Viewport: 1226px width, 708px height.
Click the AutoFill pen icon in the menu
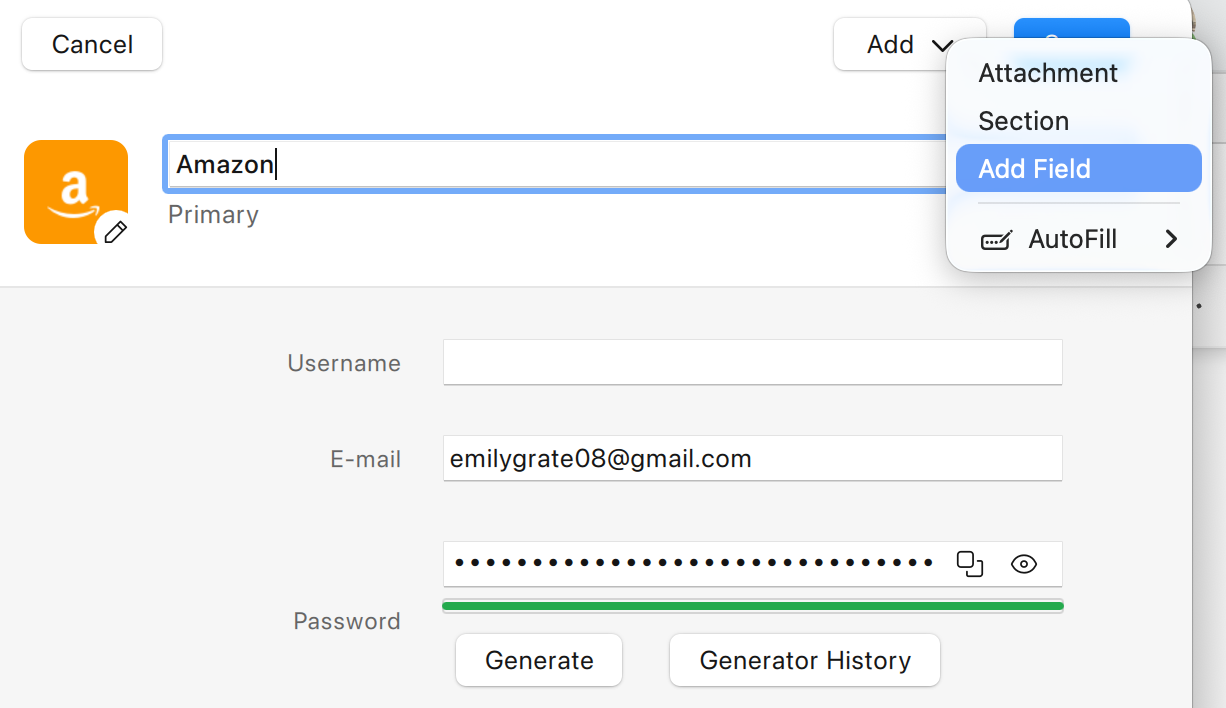click(x=996, y=240)
